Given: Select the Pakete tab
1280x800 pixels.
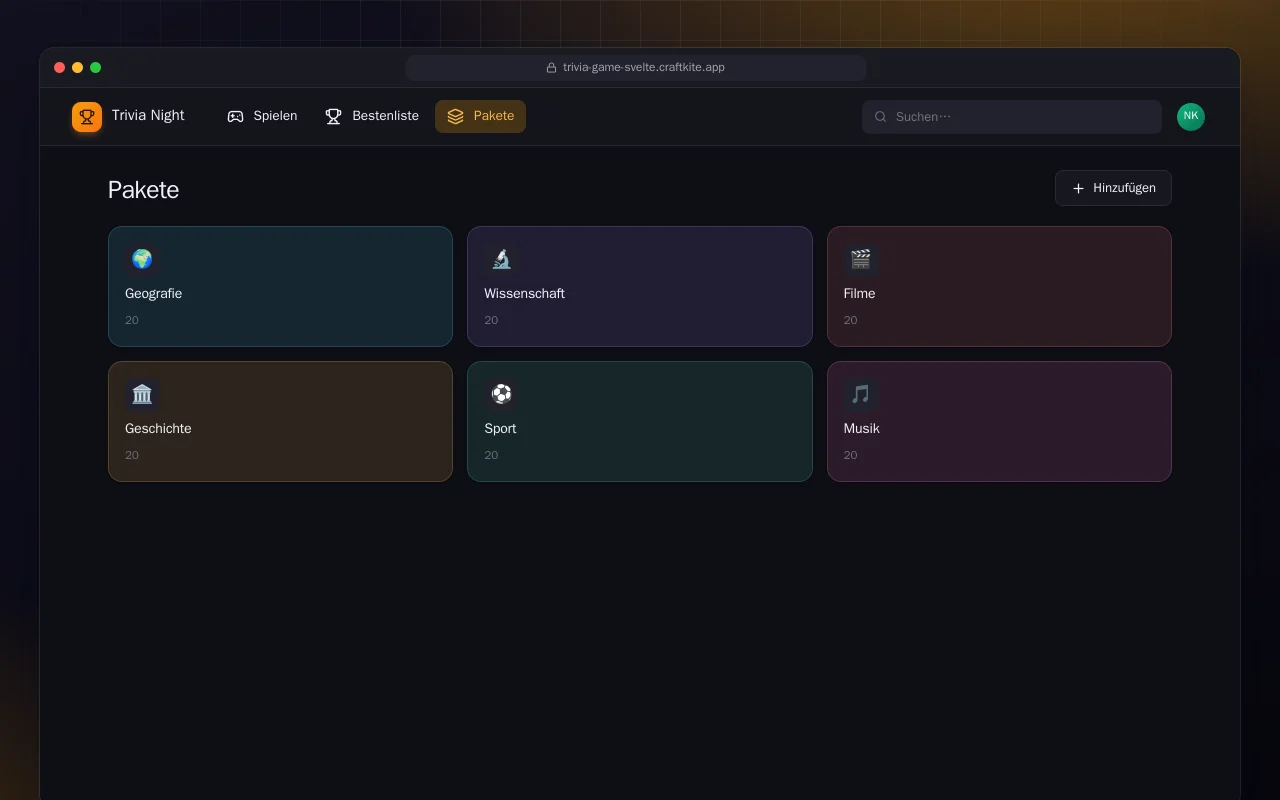Looking at the screenshot, I should [480, 116].
